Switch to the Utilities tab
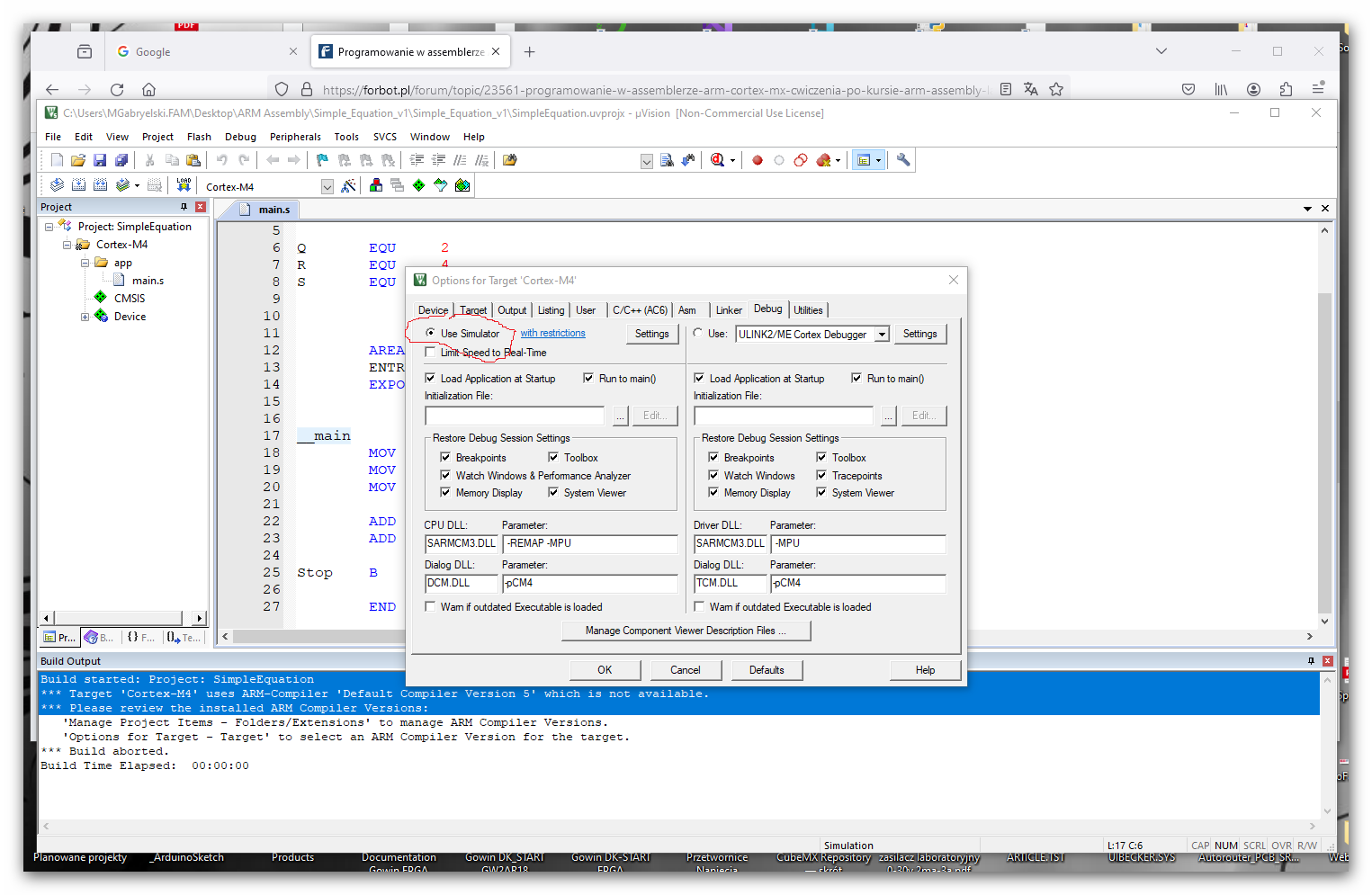Image resolution: width=1372 pixels, height=895 pixels. coord(808,310)
